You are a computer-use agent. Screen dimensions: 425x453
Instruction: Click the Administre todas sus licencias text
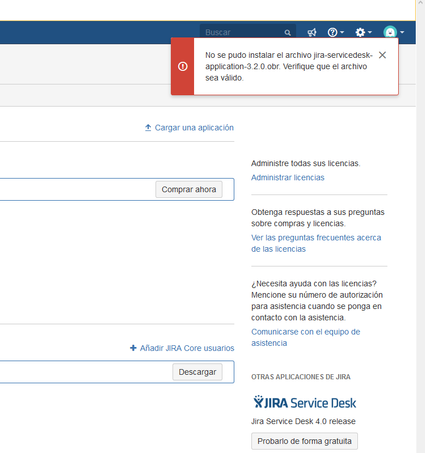coord(306,163)
